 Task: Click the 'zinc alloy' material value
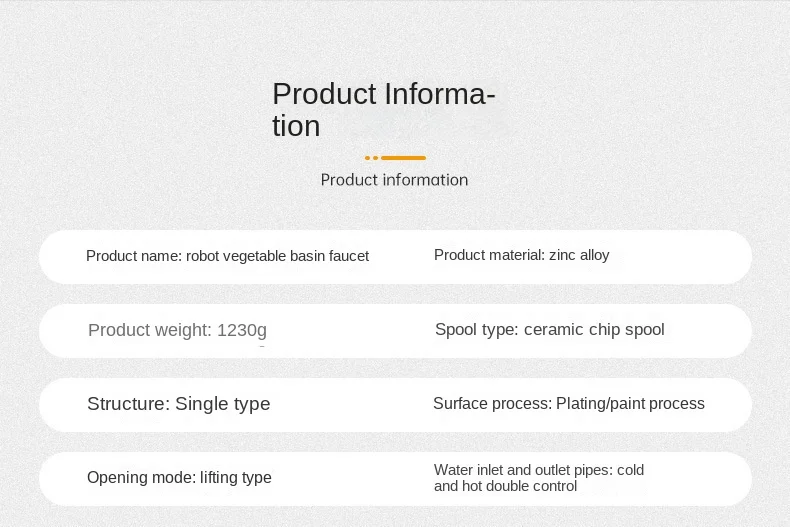coord(579,255)
